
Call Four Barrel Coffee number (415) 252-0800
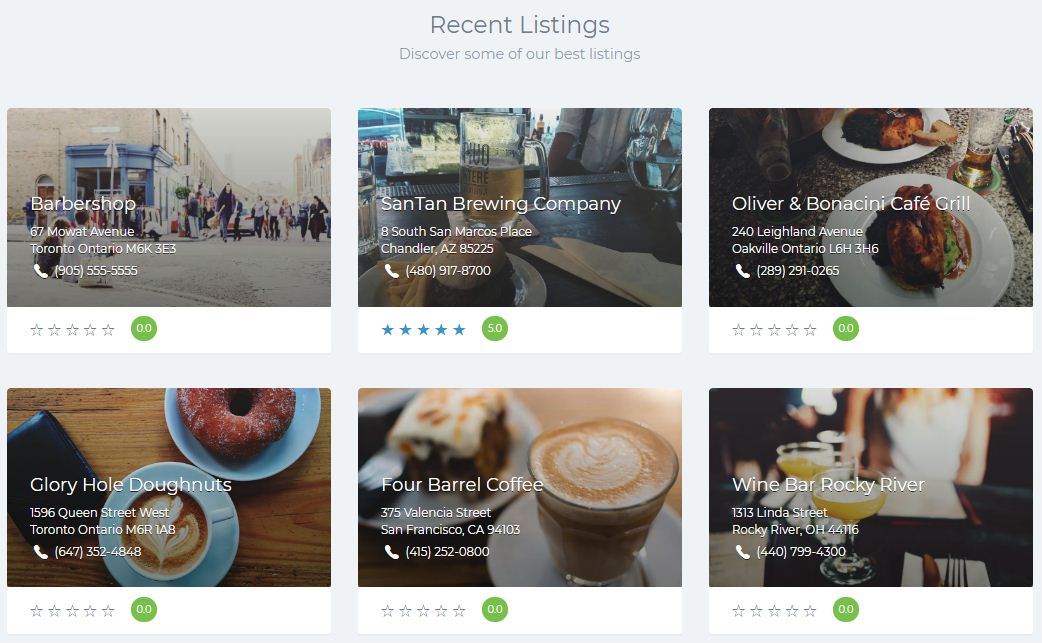[x=447, y=552]
